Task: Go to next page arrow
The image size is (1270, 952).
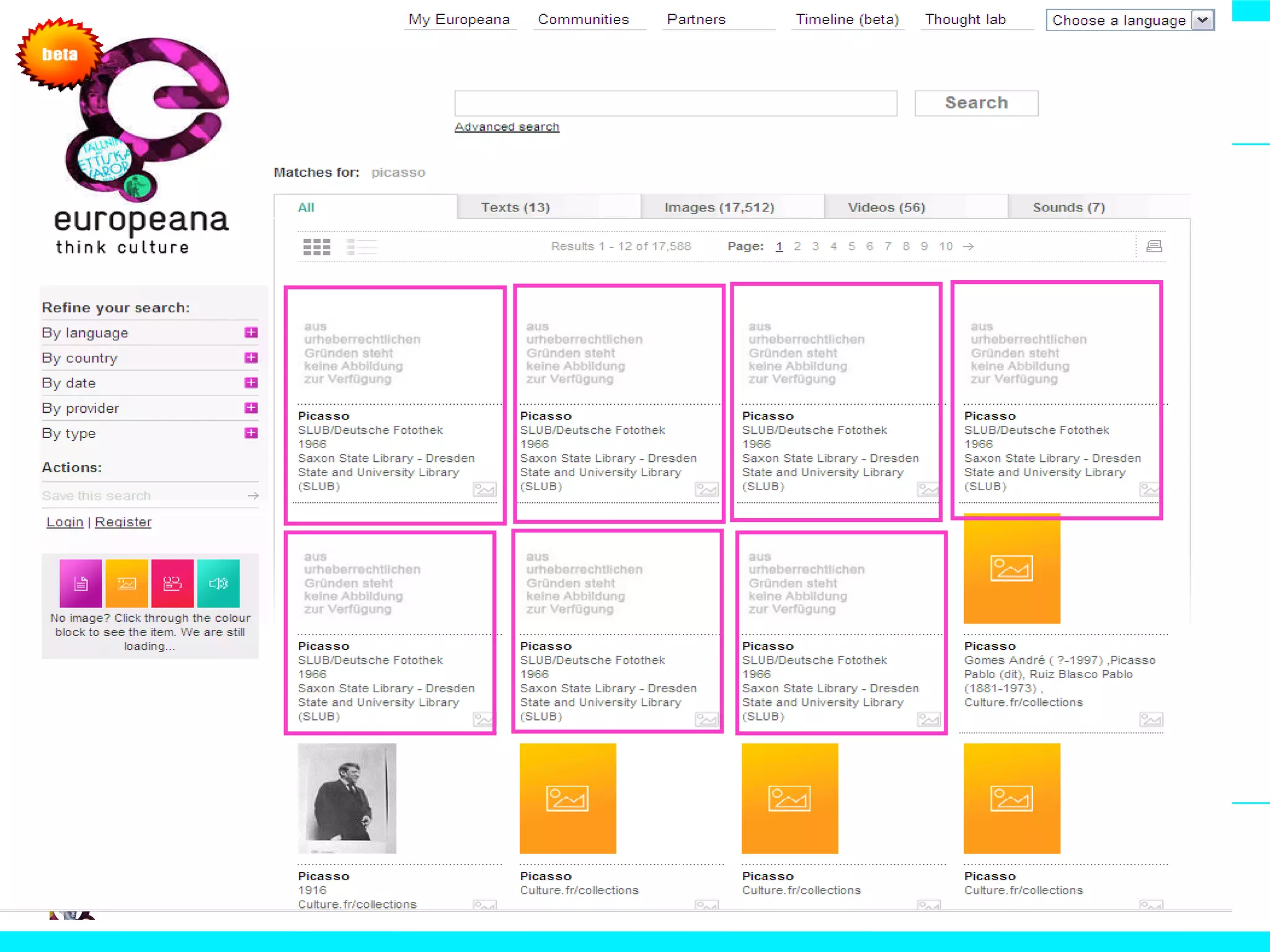Action: (969, 247)
